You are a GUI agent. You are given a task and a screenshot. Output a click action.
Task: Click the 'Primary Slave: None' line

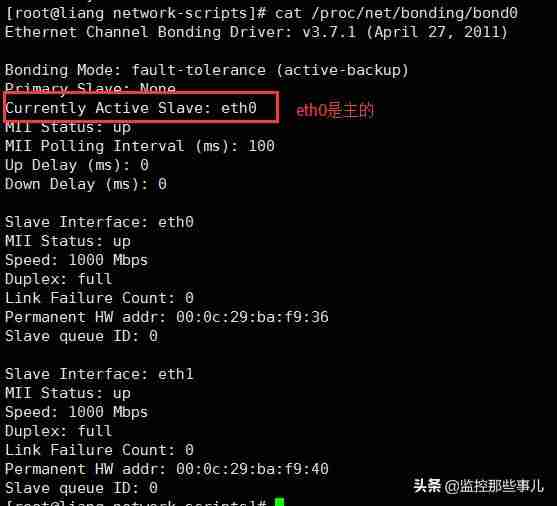pyautogui.click(x=90, y=88)
